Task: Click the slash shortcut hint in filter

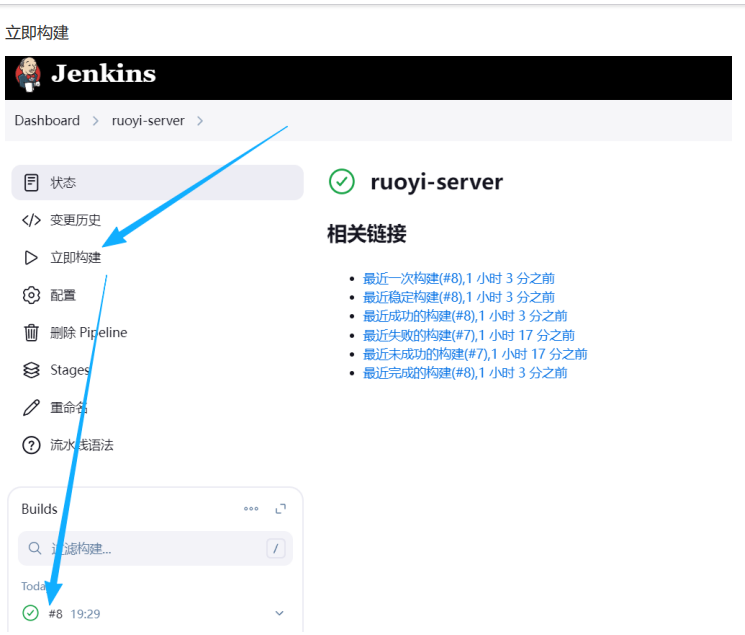Action: [x=276, y=548]
